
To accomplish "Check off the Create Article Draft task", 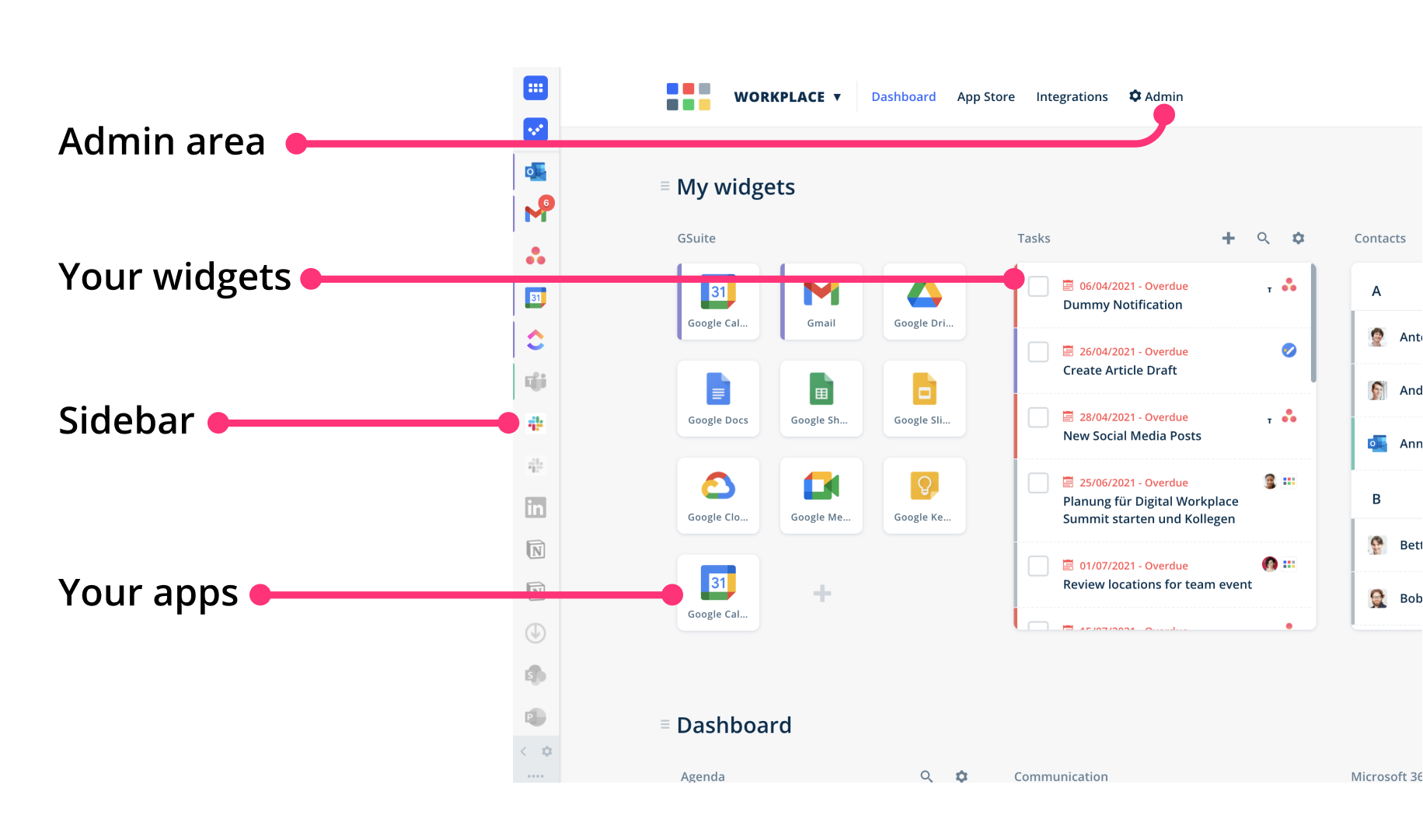I will [1038, 351].
